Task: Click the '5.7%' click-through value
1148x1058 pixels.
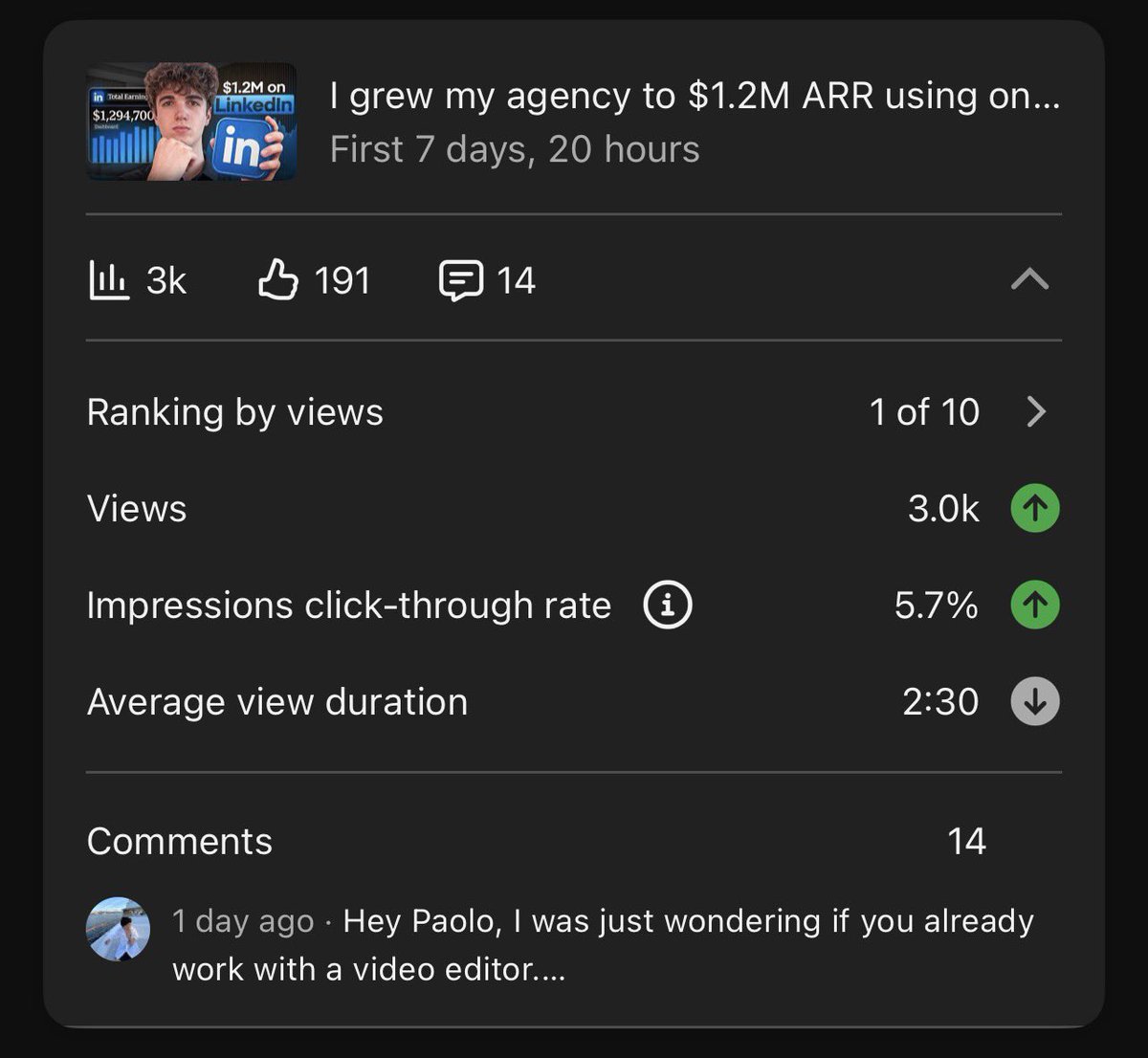Action: point(937,606)
